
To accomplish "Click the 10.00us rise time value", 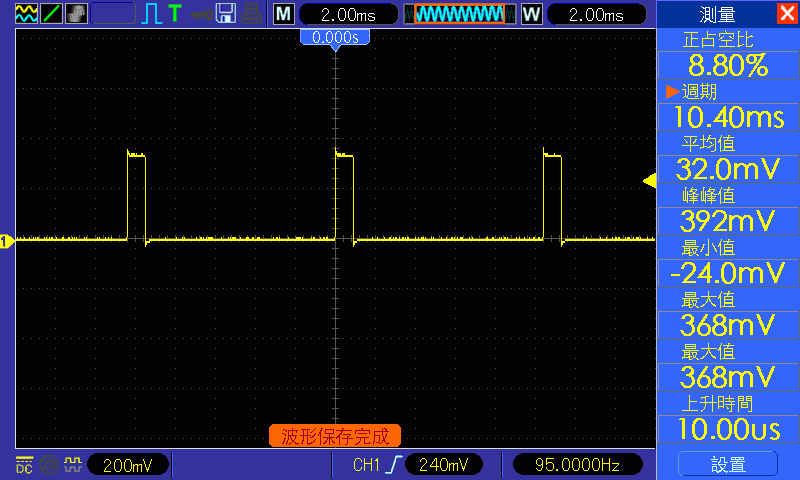I will pos(728,430).
